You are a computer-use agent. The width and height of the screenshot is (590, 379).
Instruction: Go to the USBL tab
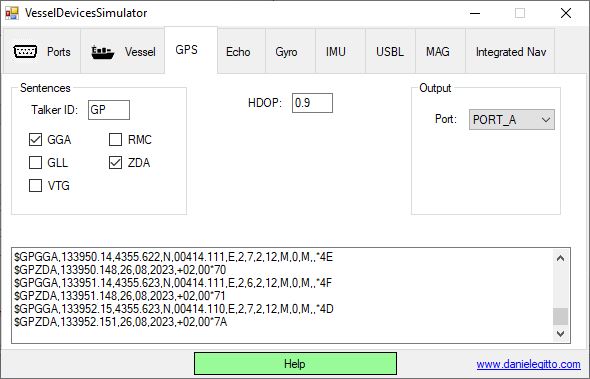tap(390, 51)
